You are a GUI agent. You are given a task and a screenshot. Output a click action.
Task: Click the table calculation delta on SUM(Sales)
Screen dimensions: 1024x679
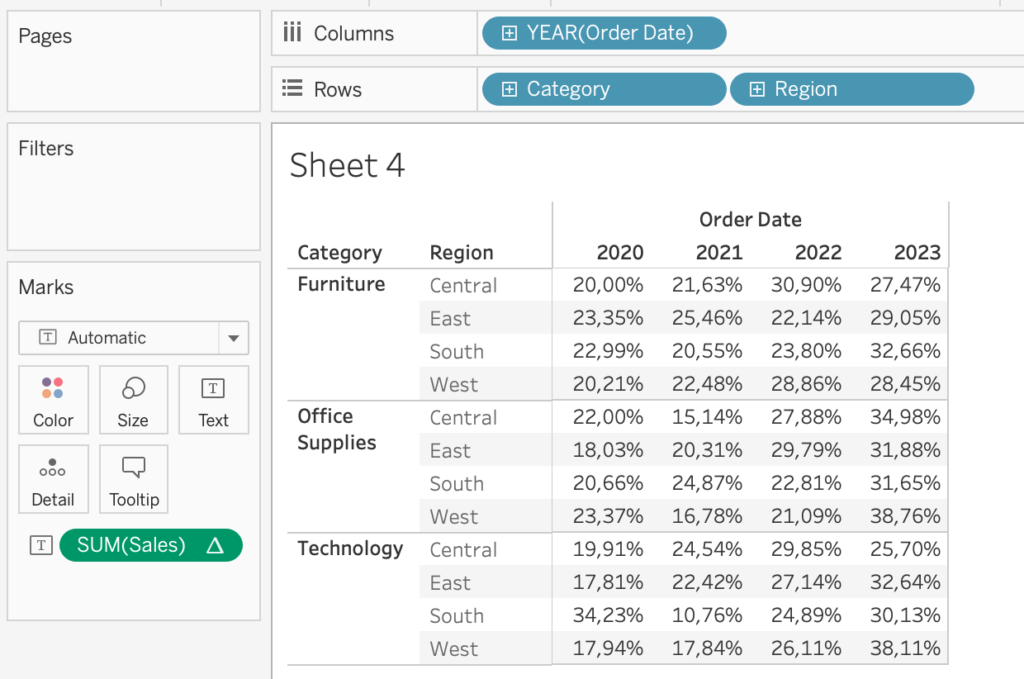(x=214, y=545)
